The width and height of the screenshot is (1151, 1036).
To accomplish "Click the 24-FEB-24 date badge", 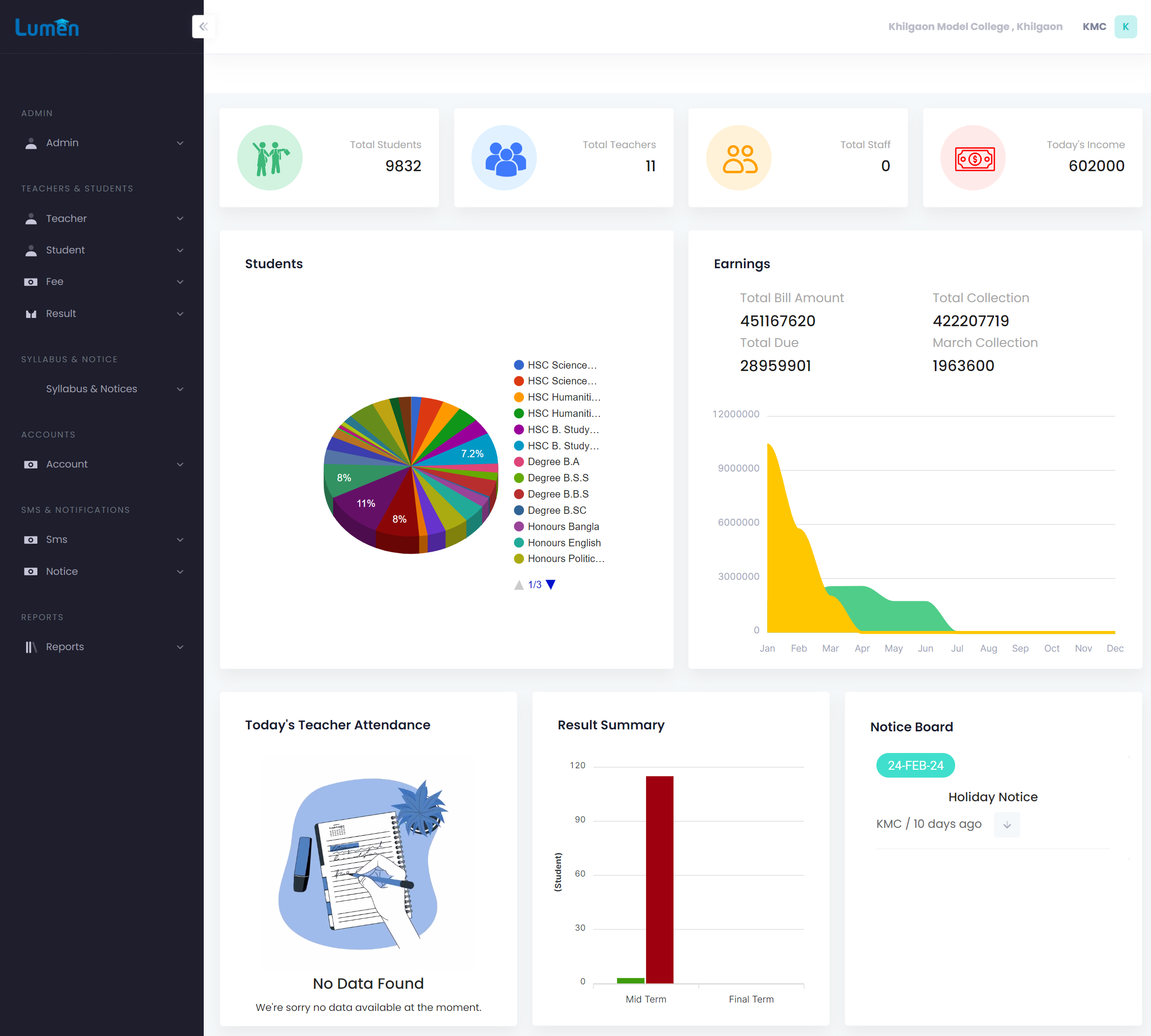I will coord(915,766).
